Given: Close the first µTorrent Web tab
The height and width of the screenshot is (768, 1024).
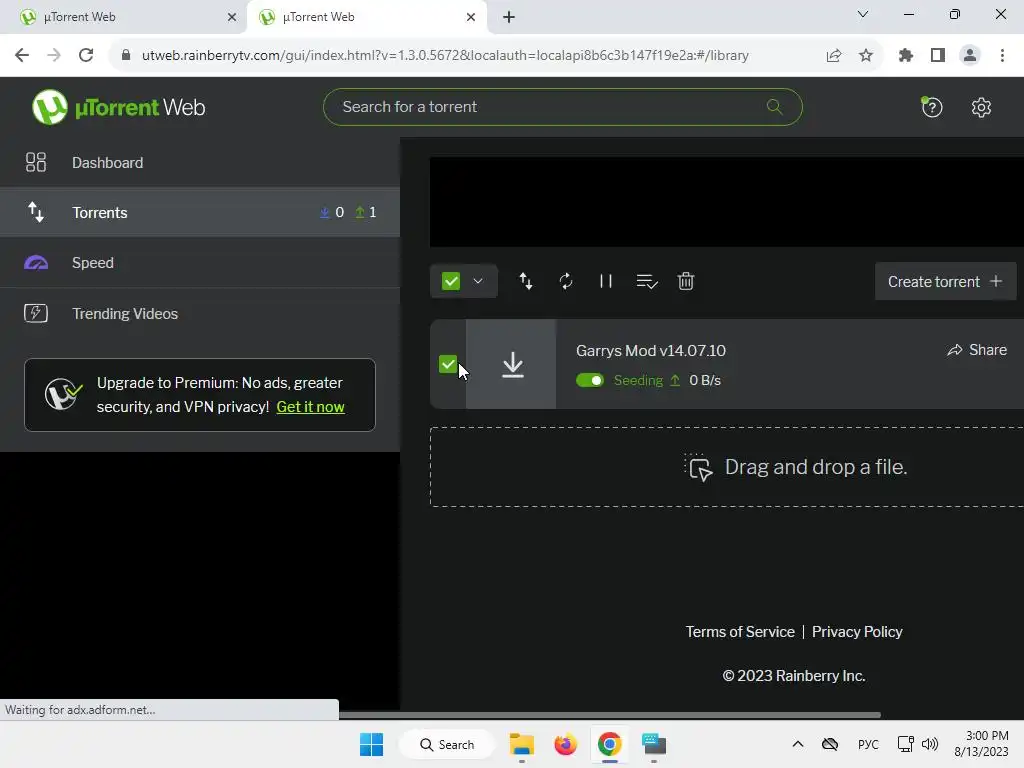Looking at the screenshot, I should point(232,17).
